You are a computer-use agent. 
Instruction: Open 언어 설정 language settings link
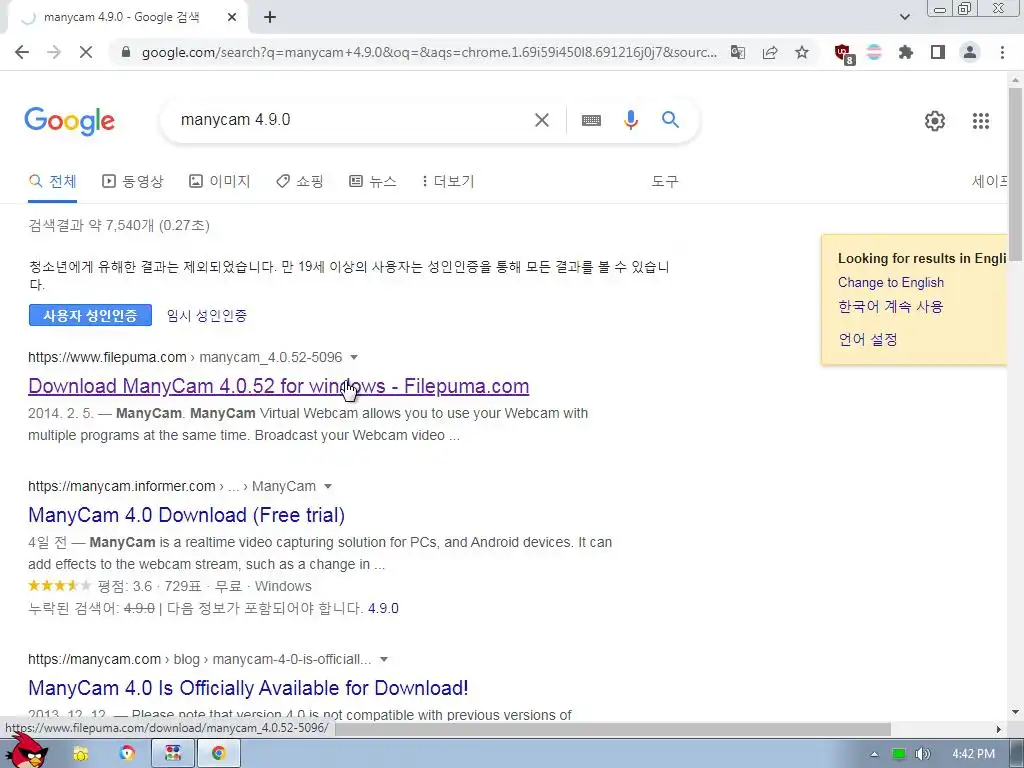point(868,340)
